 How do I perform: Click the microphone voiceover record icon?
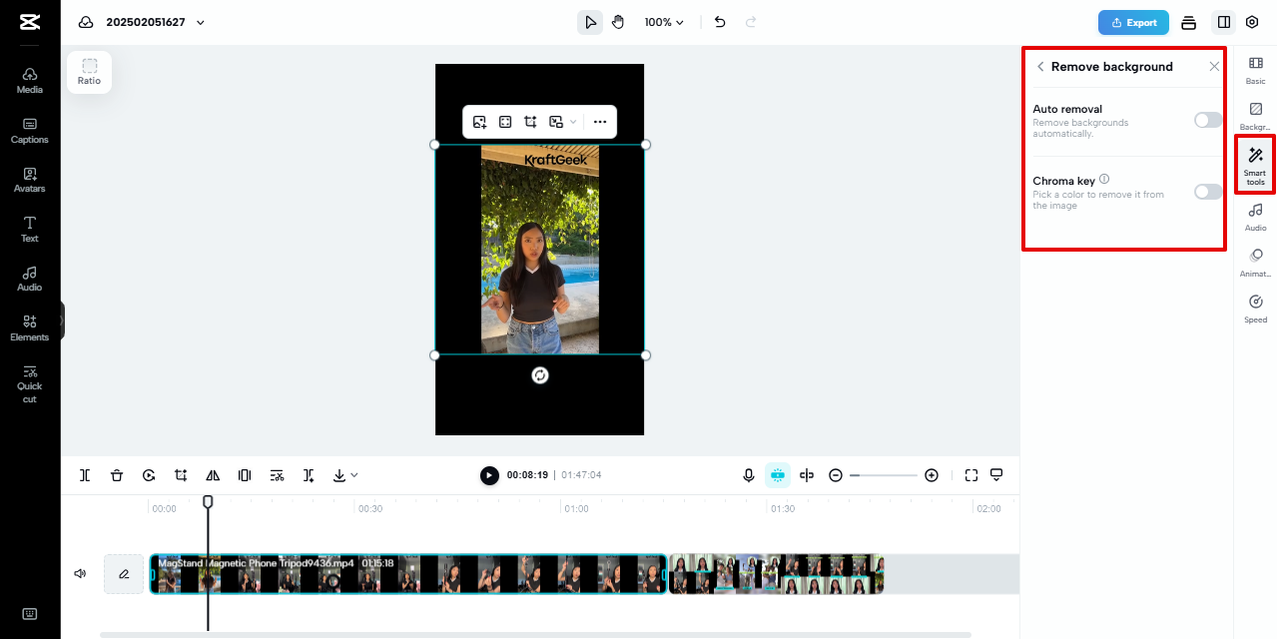coord(748,475)
